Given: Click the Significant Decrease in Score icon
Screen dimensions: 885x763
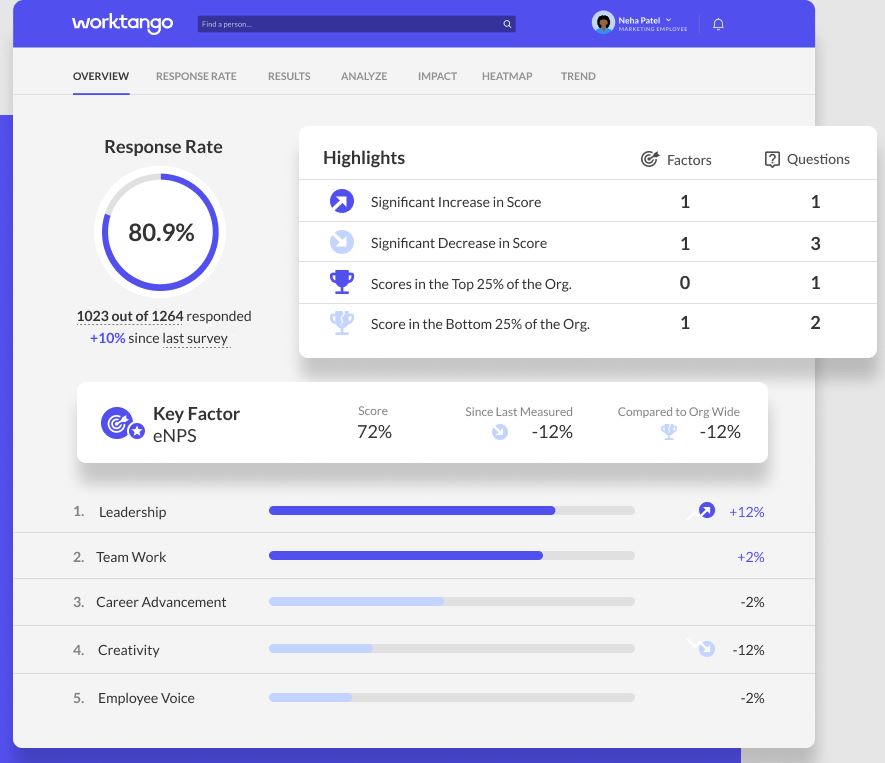Looking at the screenshot, I should coord(342,241).
